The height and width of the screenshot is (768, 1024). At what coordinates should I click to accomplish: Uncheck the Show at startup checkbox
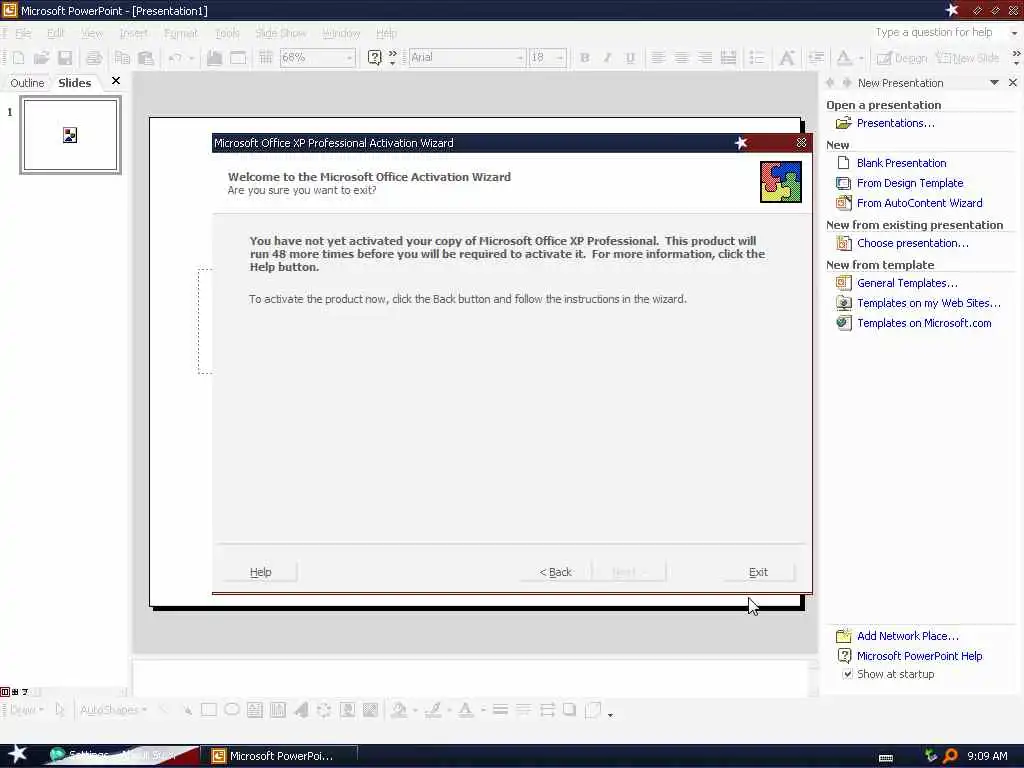847,674
